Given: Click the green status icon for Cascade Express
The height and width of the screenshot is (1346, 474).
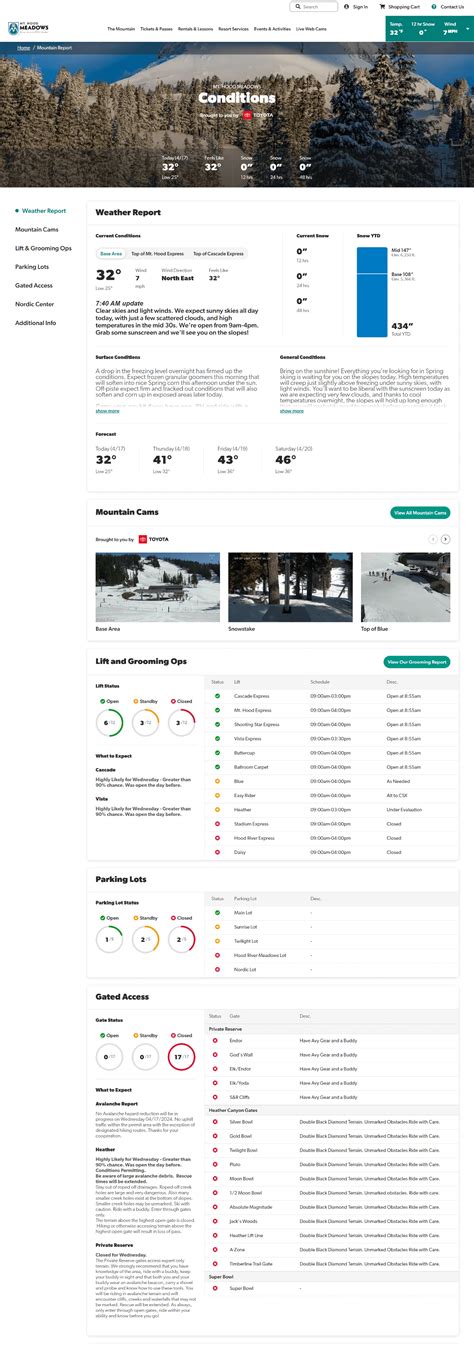Looking at the screenshot, I should [x=217, y=694].
